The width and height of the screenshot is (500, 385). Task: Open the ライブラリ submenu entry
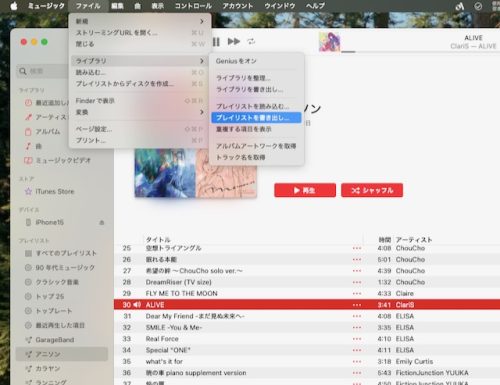[x=139, y=61]
